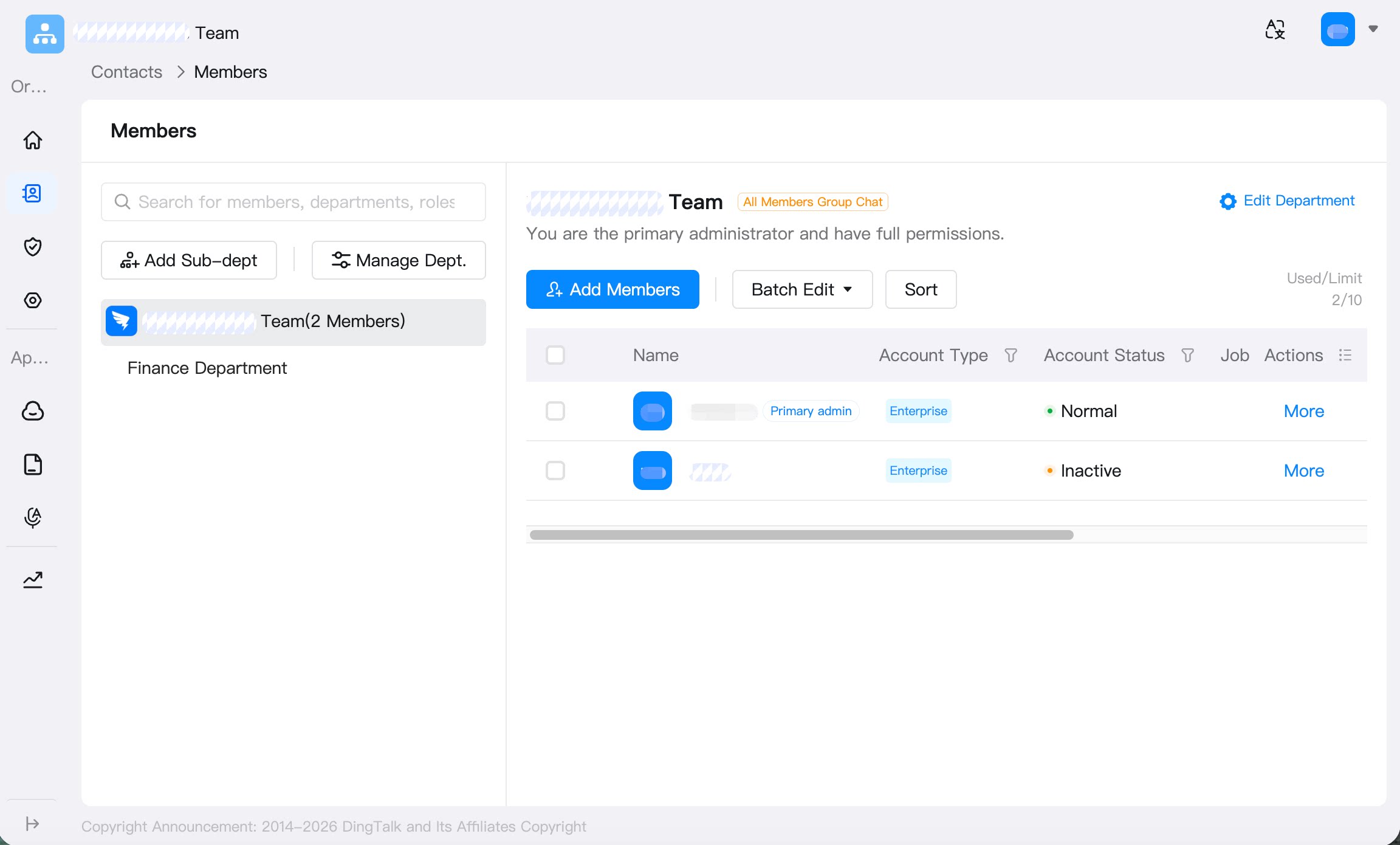
Task: Click the Add Members button
Action: pyautogui.click(x=612, y=289)
